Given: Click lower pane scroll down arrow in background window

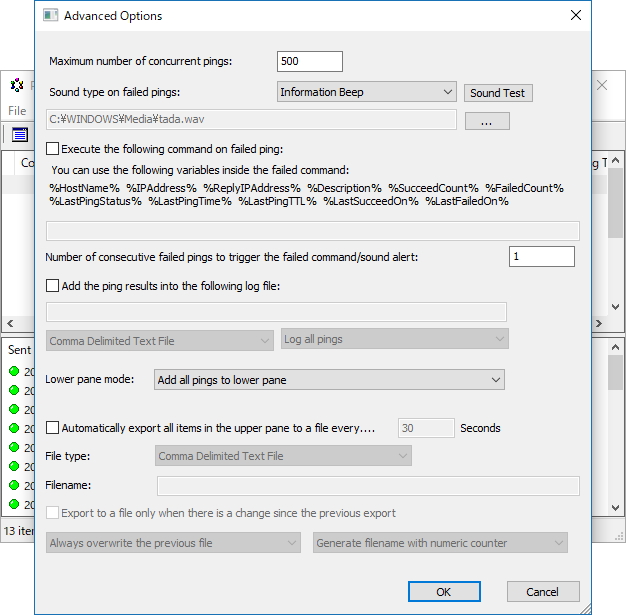Looking at the screenshot, I should pyautogui.click(x=615, y=508).
